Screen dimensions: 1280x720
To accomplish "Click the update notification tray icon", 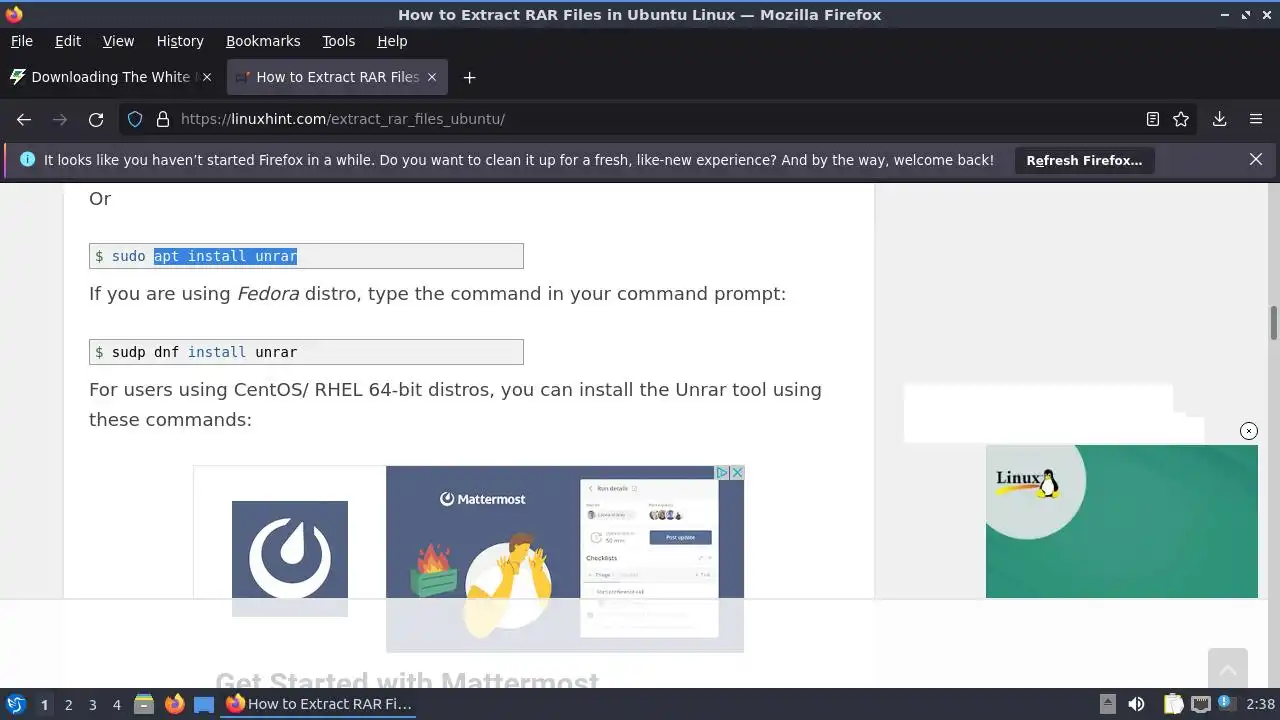I will click(1225, 704).
